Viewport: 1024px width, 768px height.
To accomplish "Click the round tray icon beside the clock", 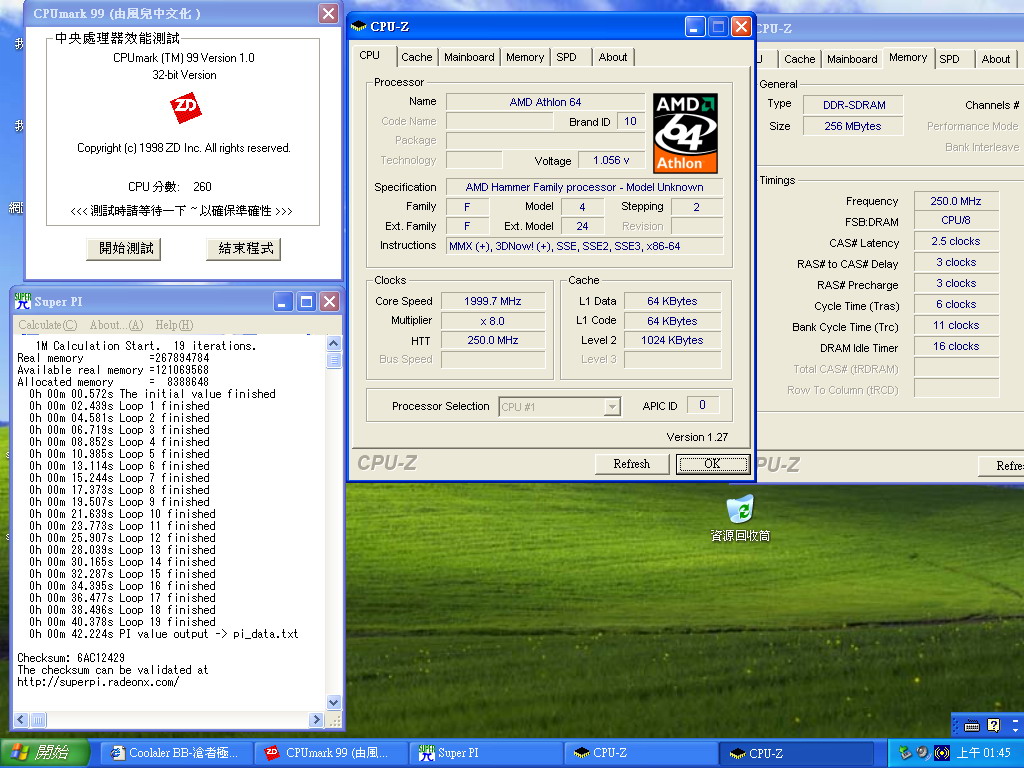I will coord(942,753).
